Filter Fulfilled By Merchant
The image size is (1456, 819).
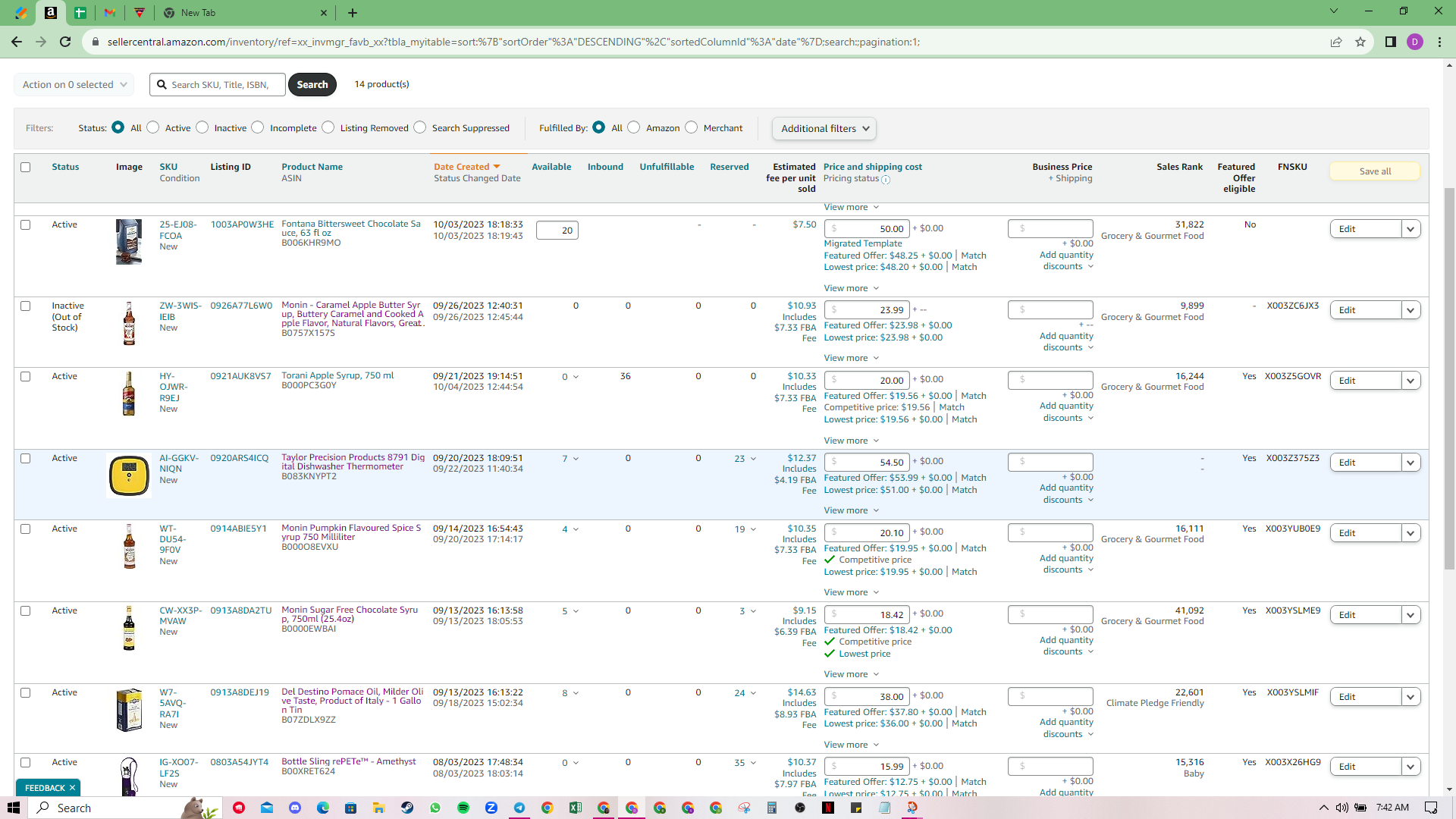pyautogui.click(x=692, y=127)
